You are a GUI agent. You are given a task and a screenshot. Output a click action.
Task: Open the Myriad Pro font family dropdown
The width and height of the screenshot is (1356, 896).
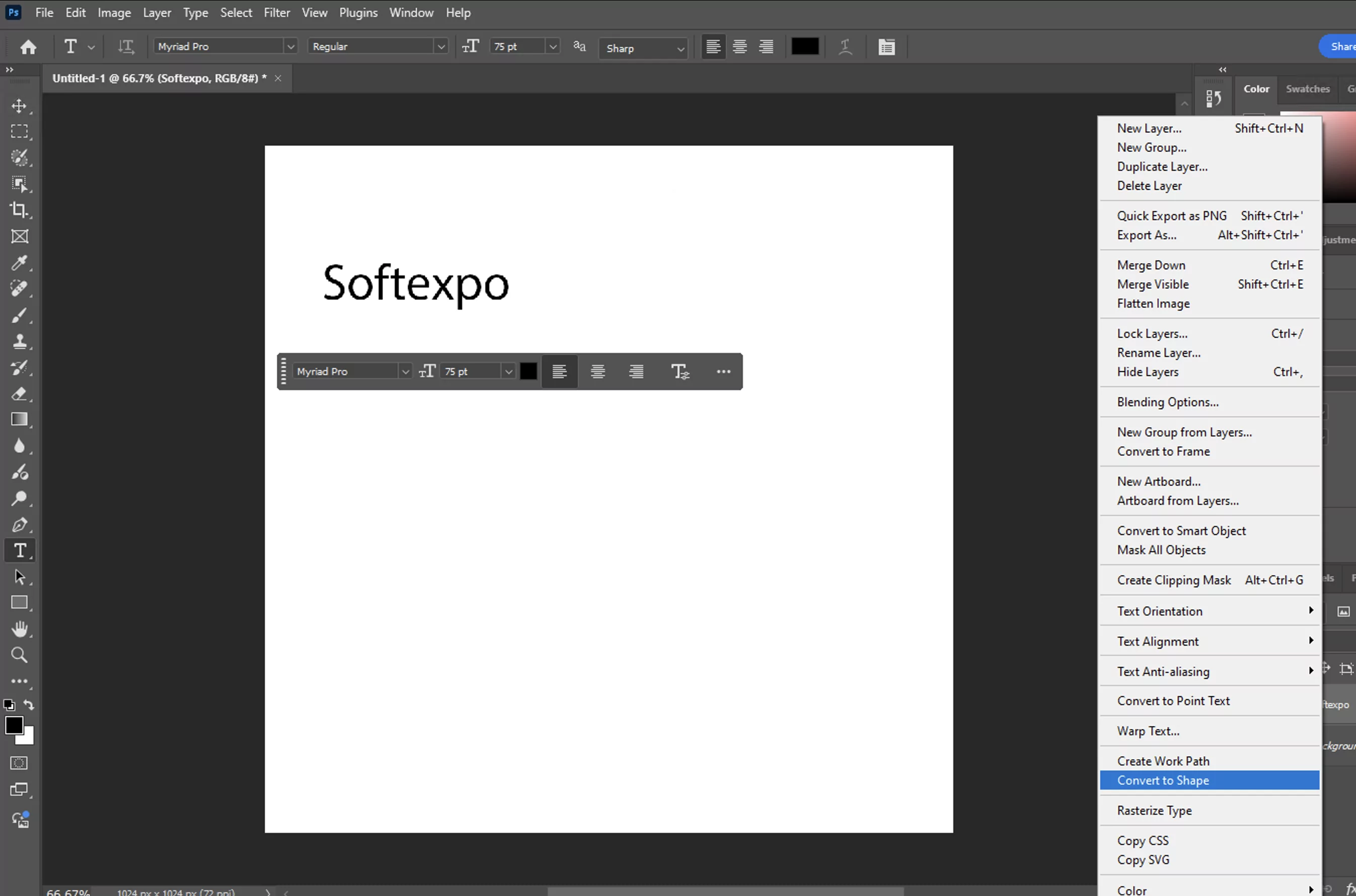pos(291,46)
